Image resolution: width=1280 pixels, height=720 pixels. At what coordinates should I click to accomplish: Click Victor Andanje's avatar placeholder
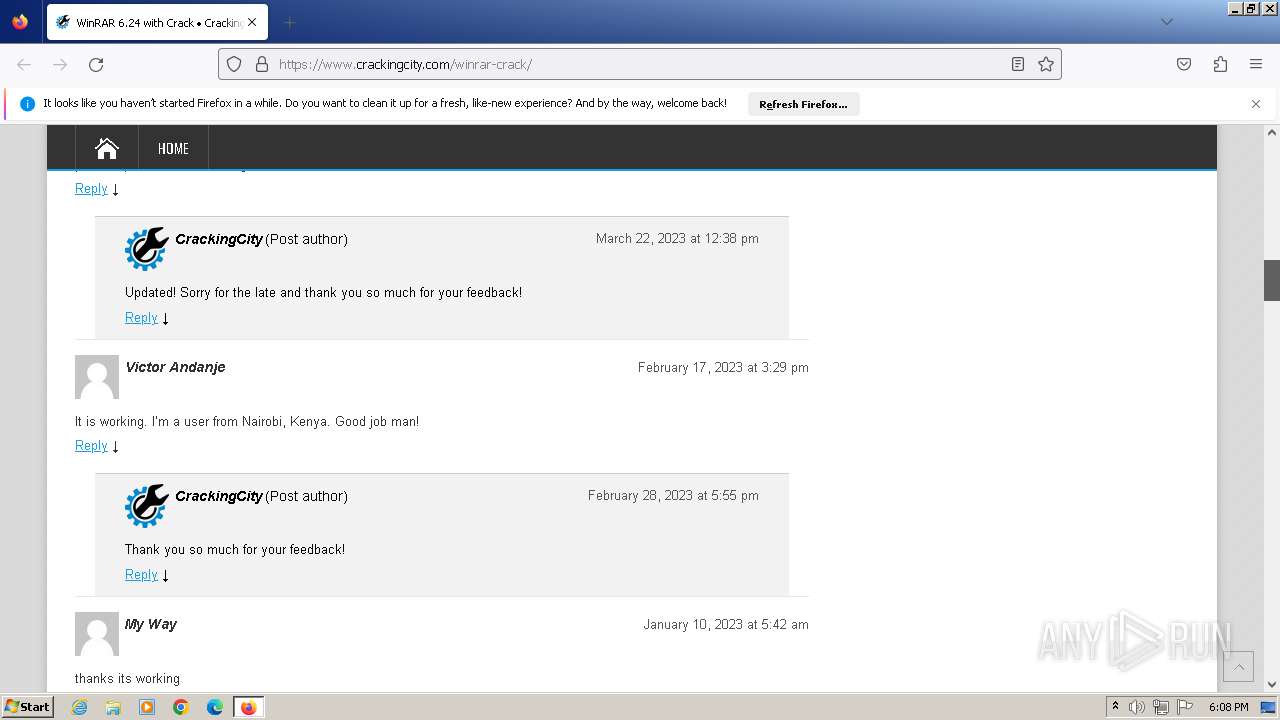[x=97, y=377]
